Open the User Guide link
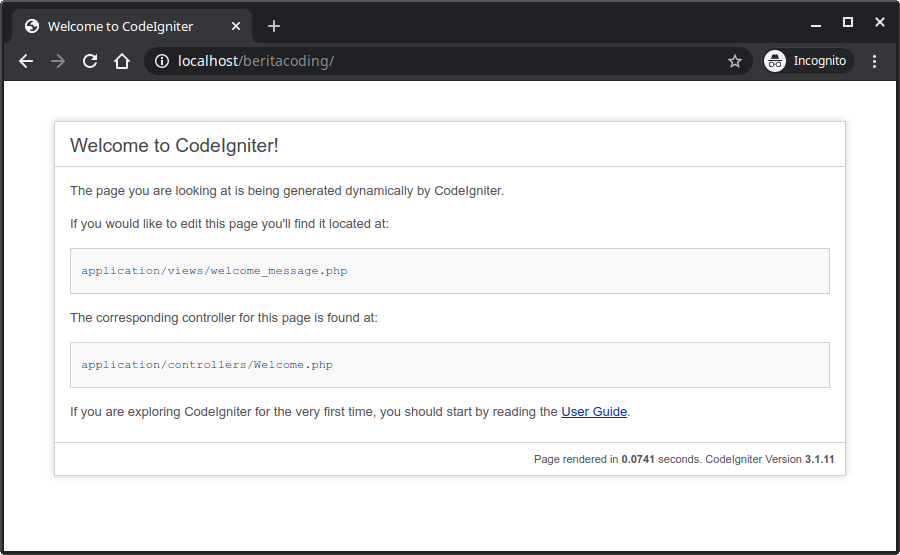The image size is (900, 555). (x=594, y=412)
